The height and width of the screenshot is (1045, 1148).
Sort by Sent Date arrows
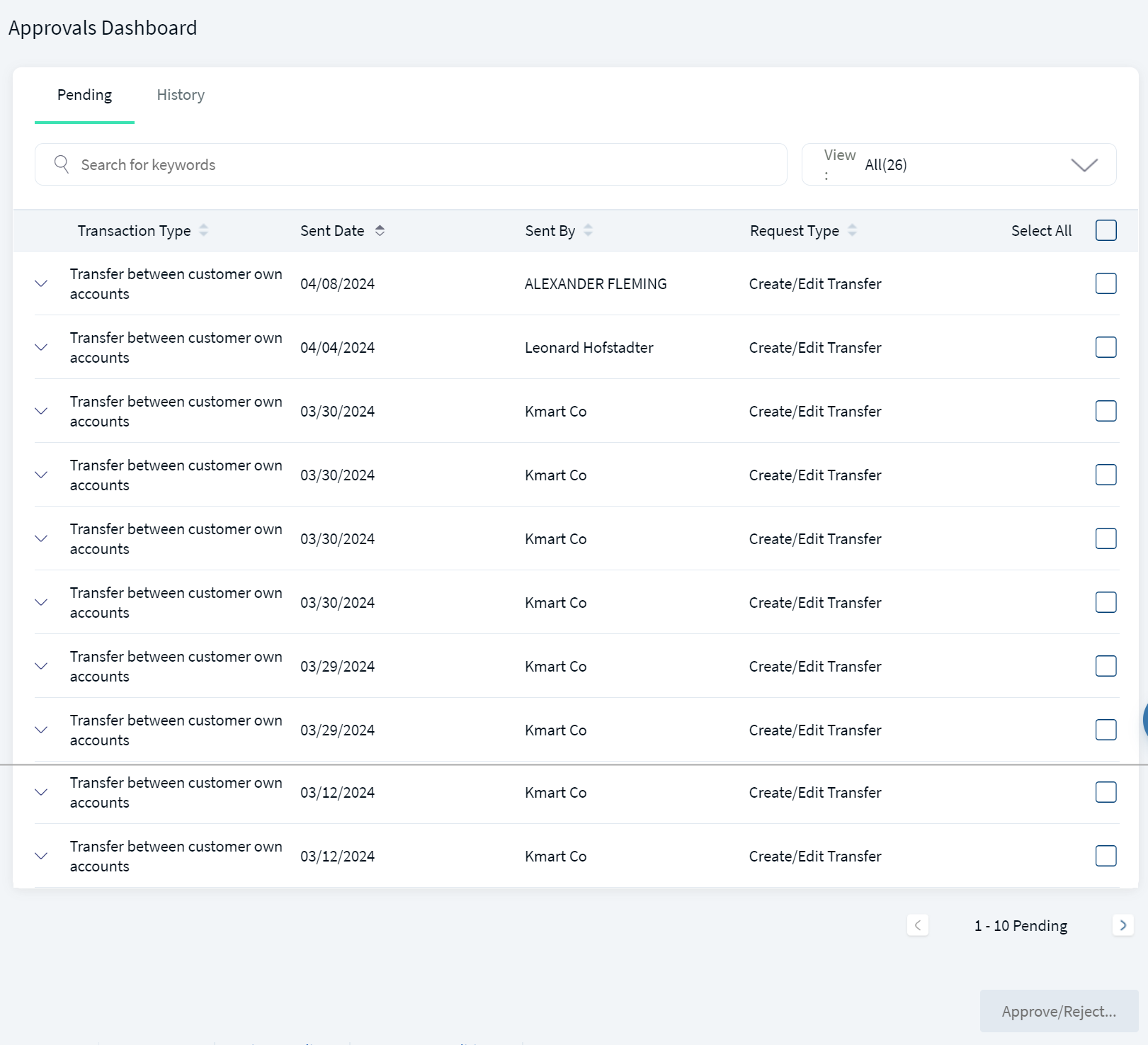tap(380, 230)
